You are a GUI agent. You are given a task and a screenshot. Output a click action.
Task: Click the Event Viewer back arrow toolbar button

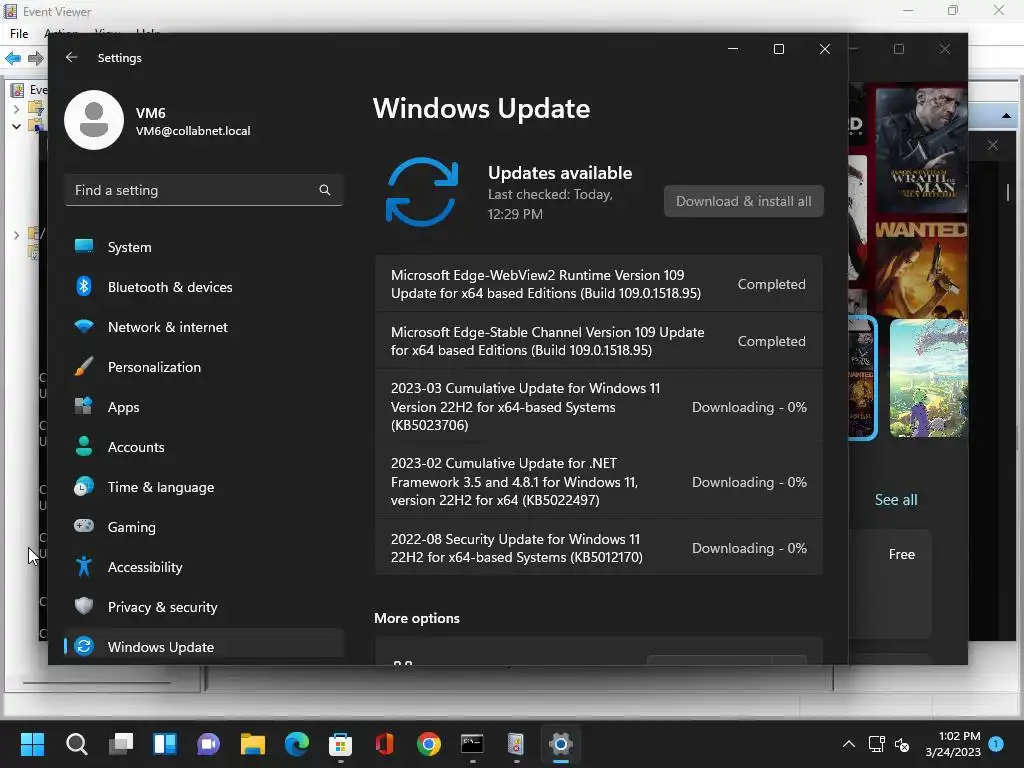[x=13, y=58]
